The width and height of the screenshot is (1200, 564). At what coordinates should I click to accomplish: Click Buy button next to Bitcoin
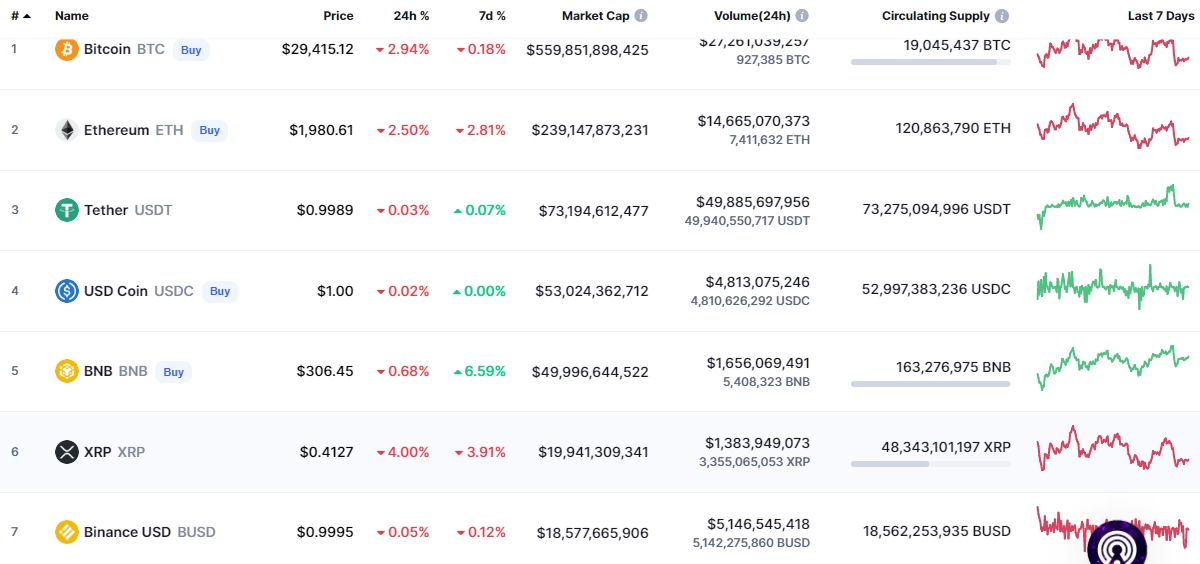(191, 49)
